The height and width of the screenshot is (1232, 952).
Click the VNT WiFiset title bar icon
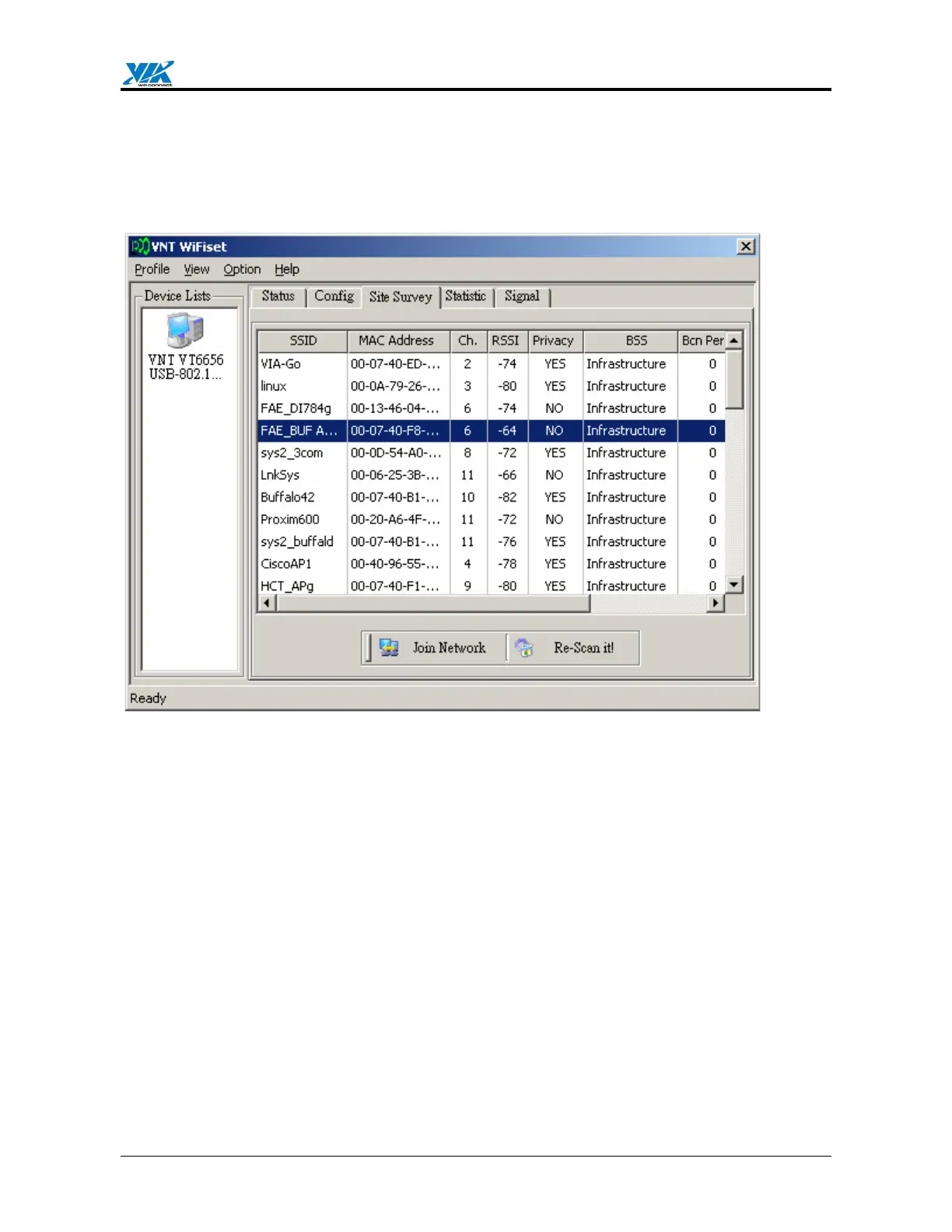[x=140, y=247]
